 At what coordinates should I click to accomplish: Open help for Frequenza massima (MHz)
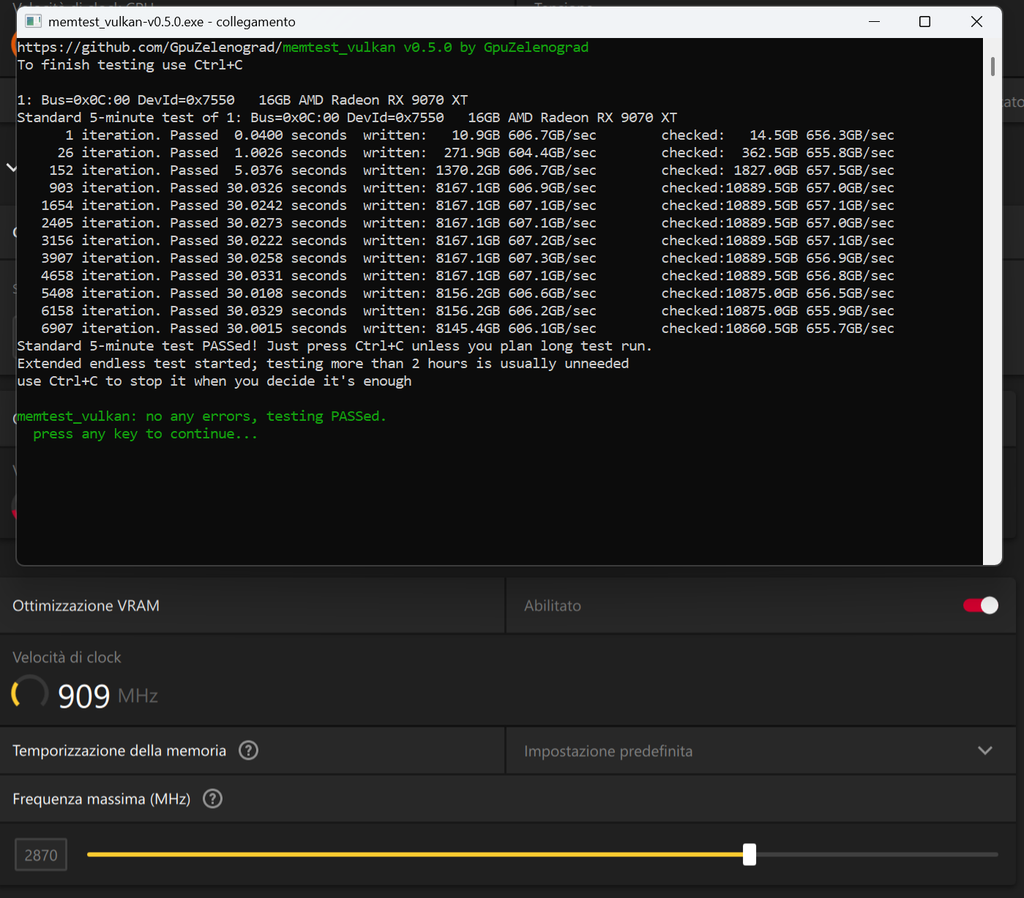212,799
